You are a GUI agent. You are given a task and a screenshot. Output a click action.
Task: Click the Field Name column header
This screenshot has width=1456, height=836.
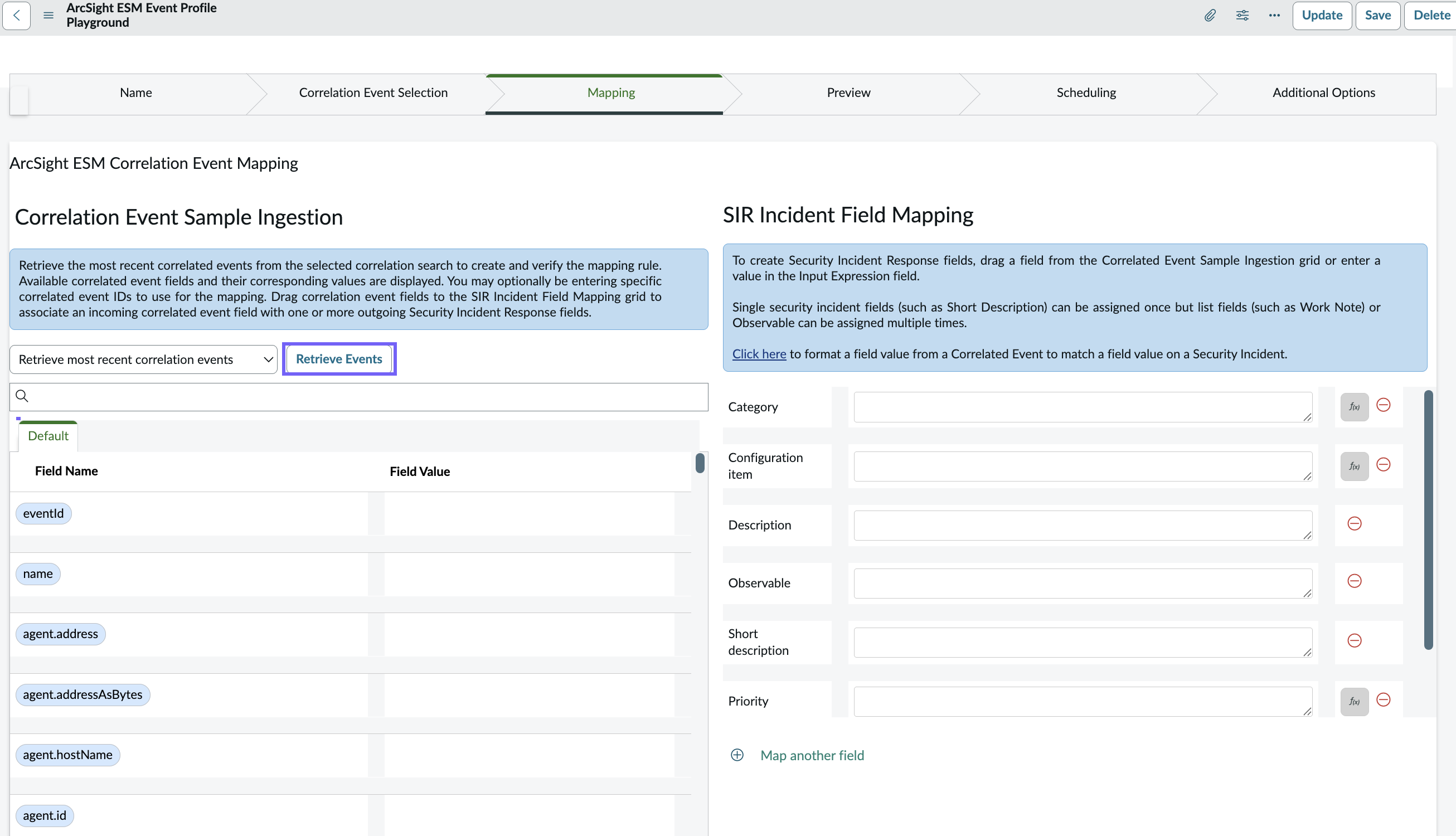pos(66,472)
